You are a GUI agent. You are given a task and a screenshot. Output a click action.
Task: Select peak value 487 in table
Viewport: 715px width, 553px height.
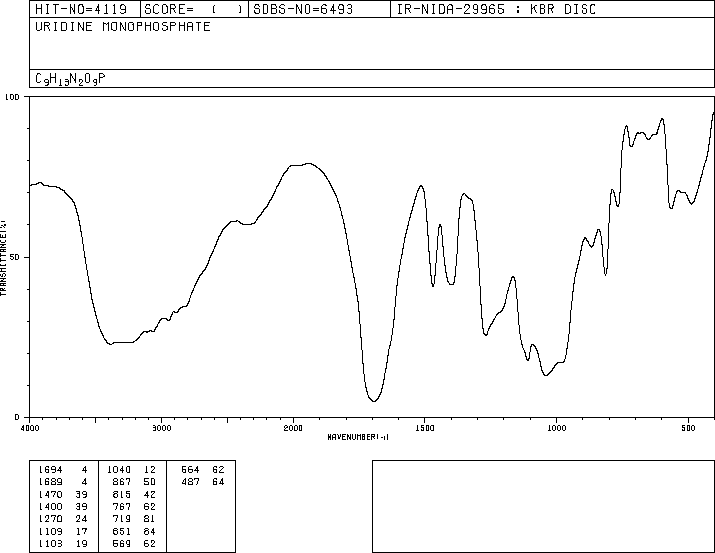point(191,481)
